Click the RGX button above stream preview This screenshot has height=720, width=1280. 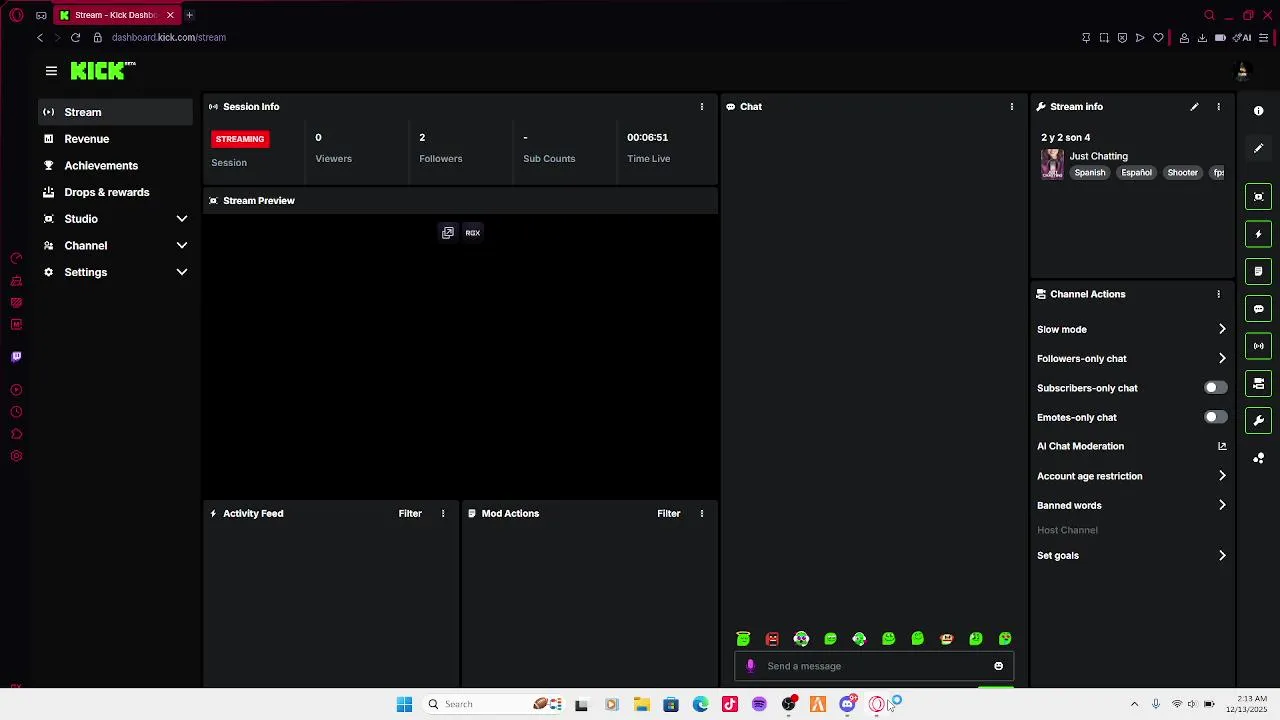coord(473,233)
